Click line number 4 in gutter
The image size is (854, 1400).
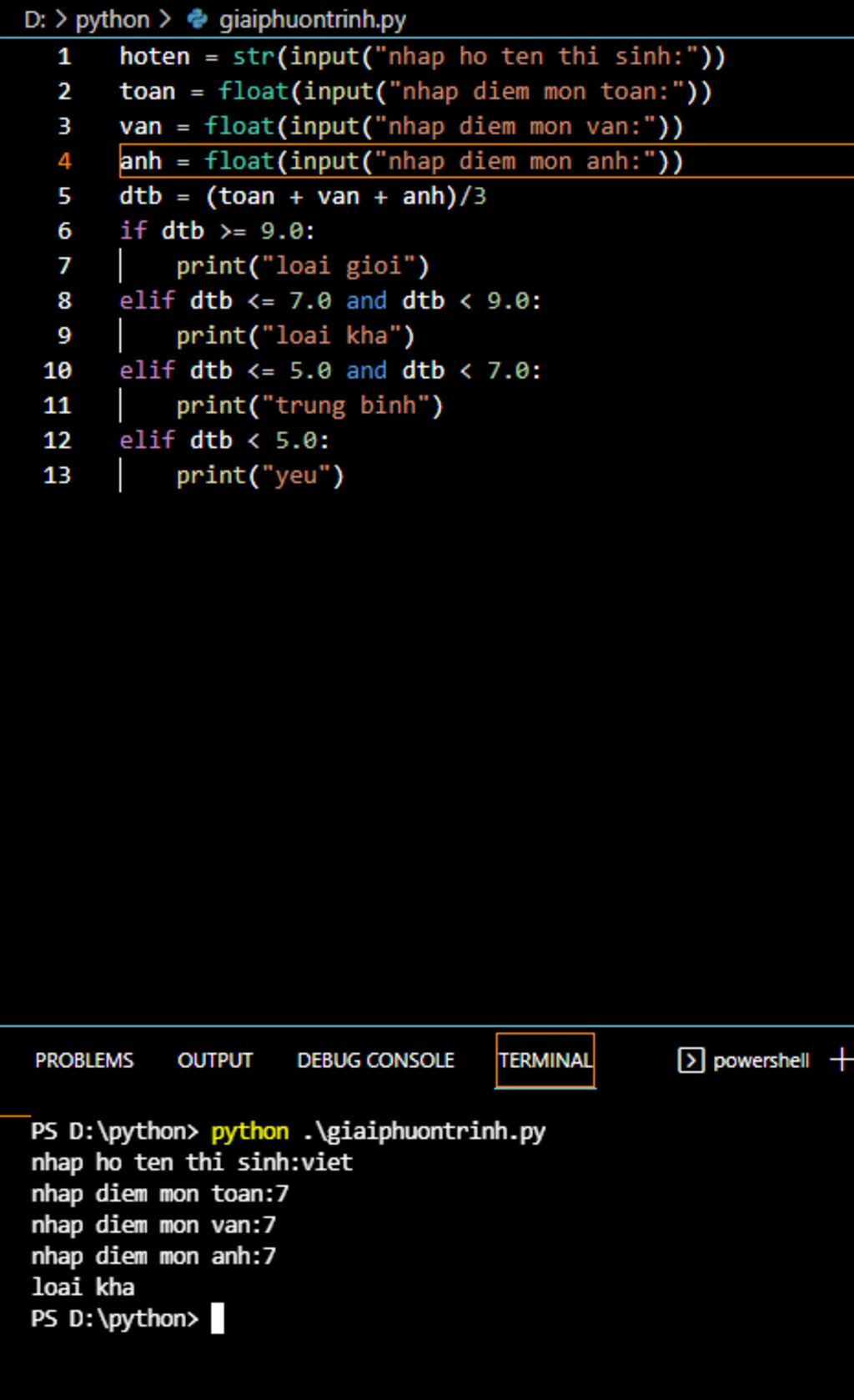tap(64, 161)
